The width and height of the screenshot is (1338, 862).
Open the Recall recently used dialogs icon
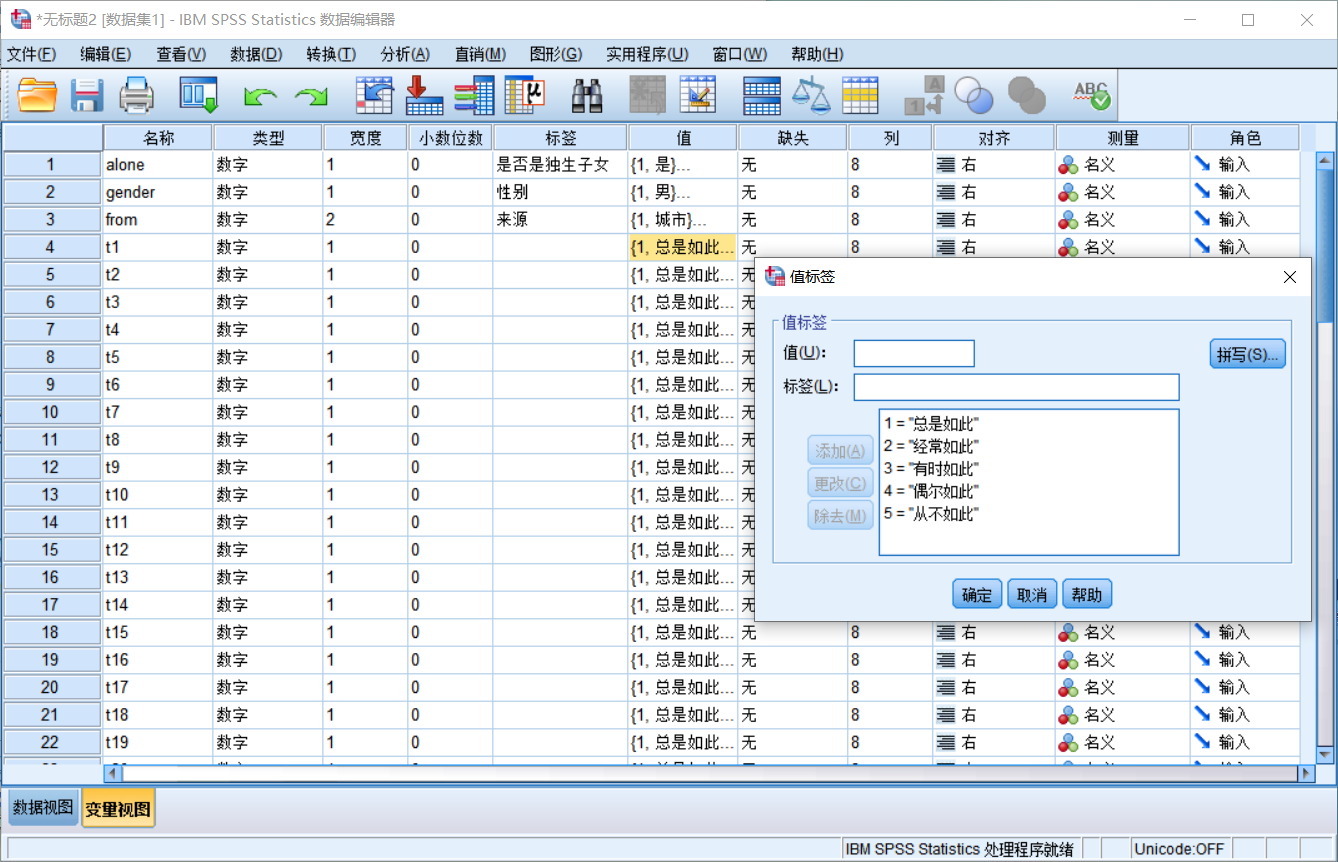199,95
